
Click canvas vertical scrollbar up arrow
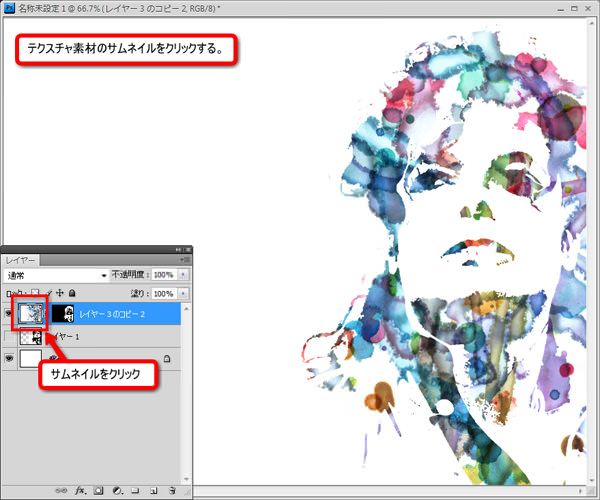[x=592, y=23]
